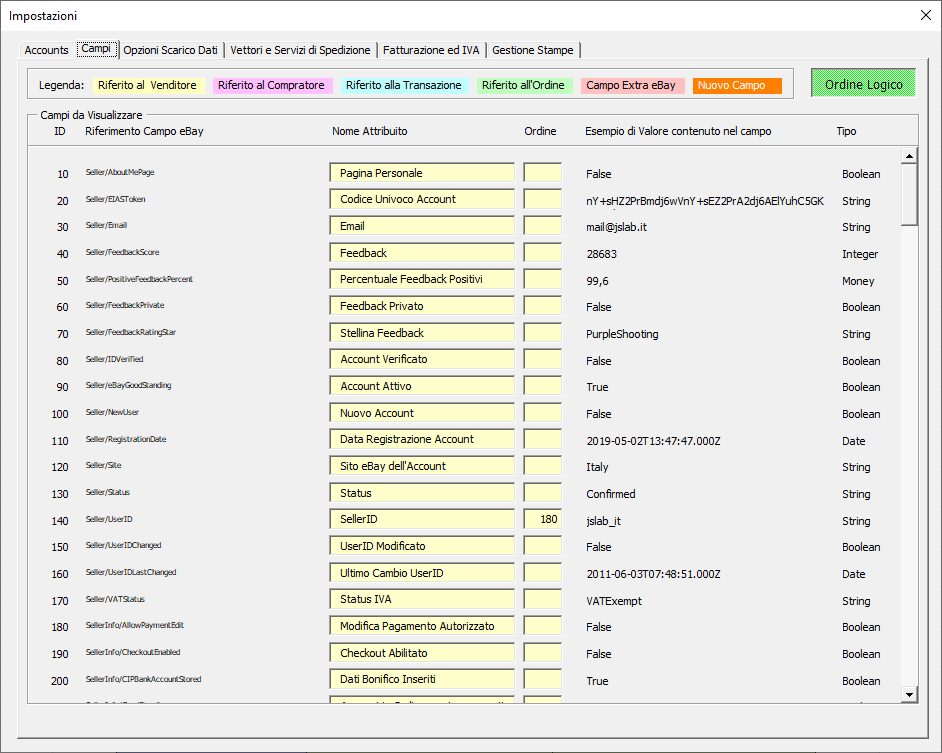Edit the Account Attivo name field
This screenshot has width=942, height=753.
(422, 386)
